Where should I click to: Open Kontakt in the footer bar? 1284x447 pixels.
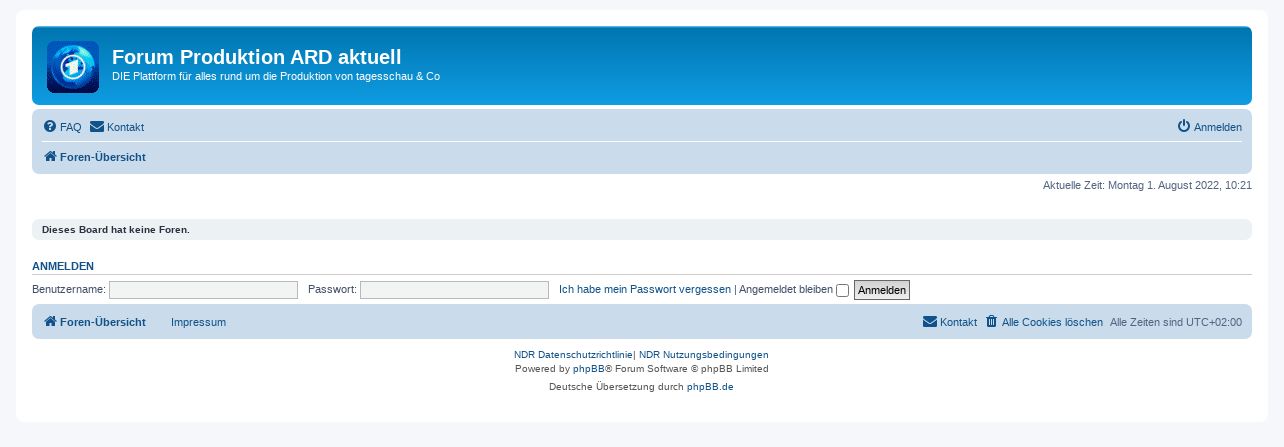[958, 322]
